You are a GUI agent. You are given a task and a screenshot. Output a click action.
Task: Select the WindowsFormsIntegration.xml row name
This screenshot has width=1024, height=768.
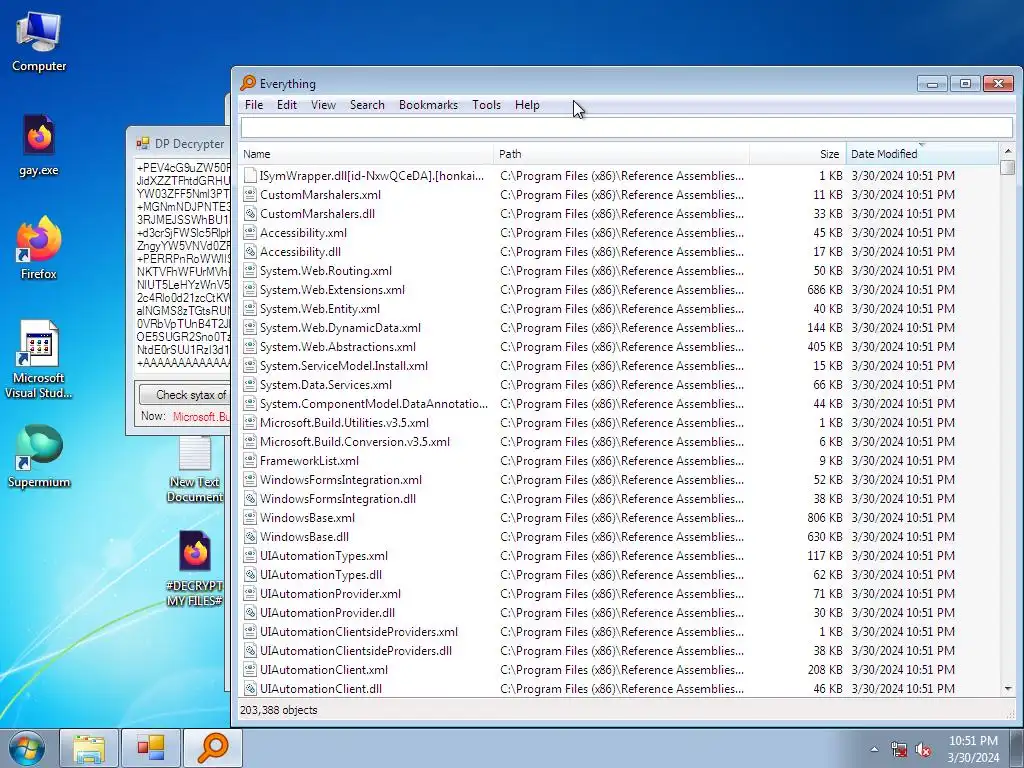pos(341,480)
